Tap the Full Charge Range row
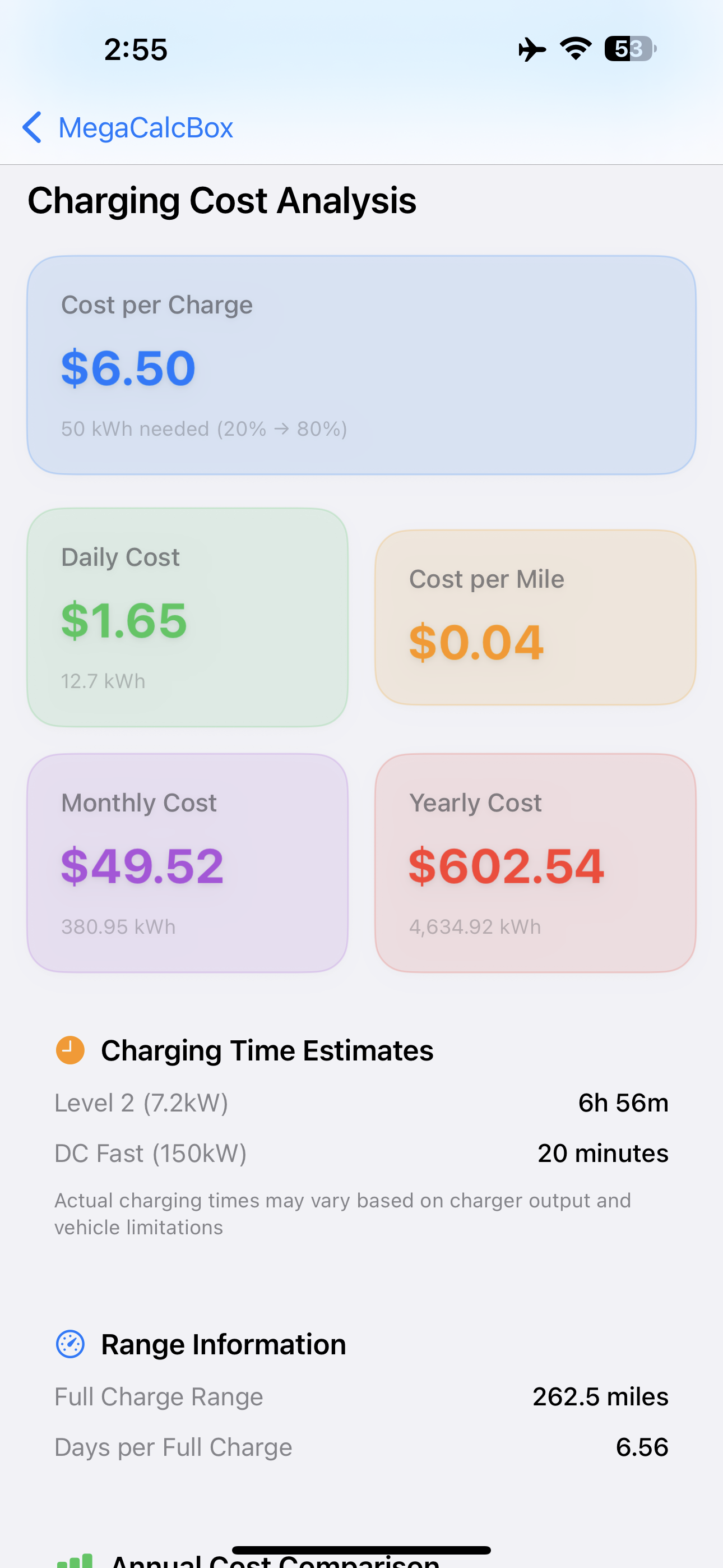The width and height of the screenshot is (723, 1568). pos(361,1397)
